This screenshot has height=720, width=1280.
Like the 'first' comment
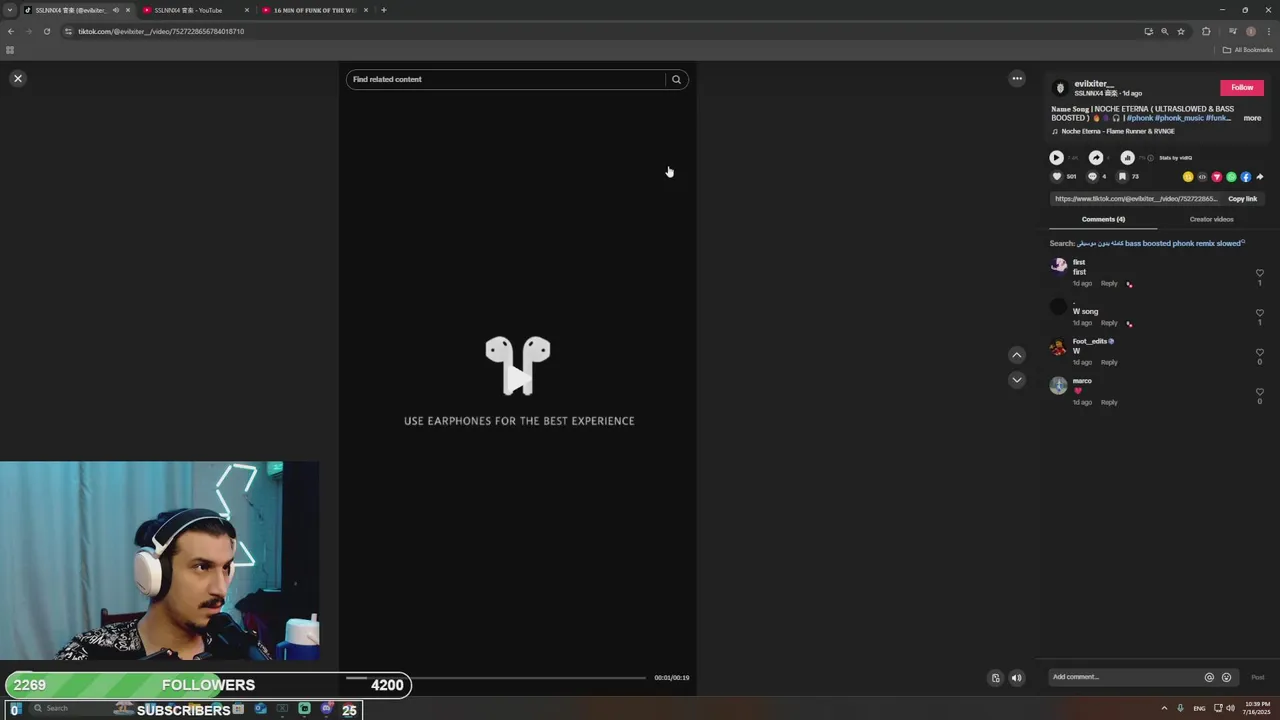[x=1260, y=273]
